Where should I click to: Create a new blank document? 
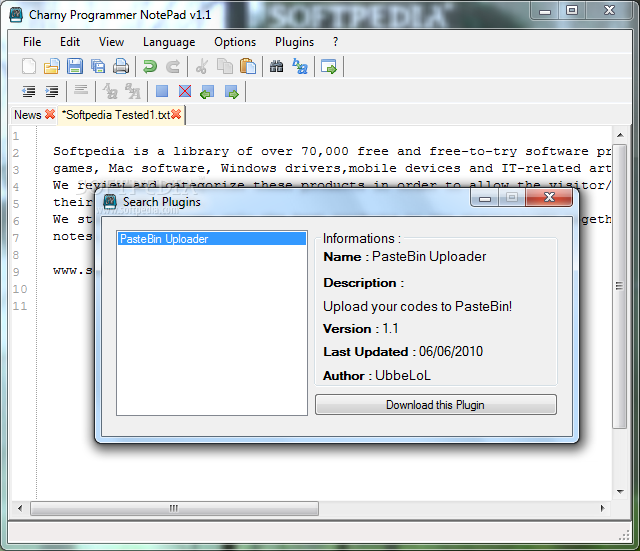29,67
